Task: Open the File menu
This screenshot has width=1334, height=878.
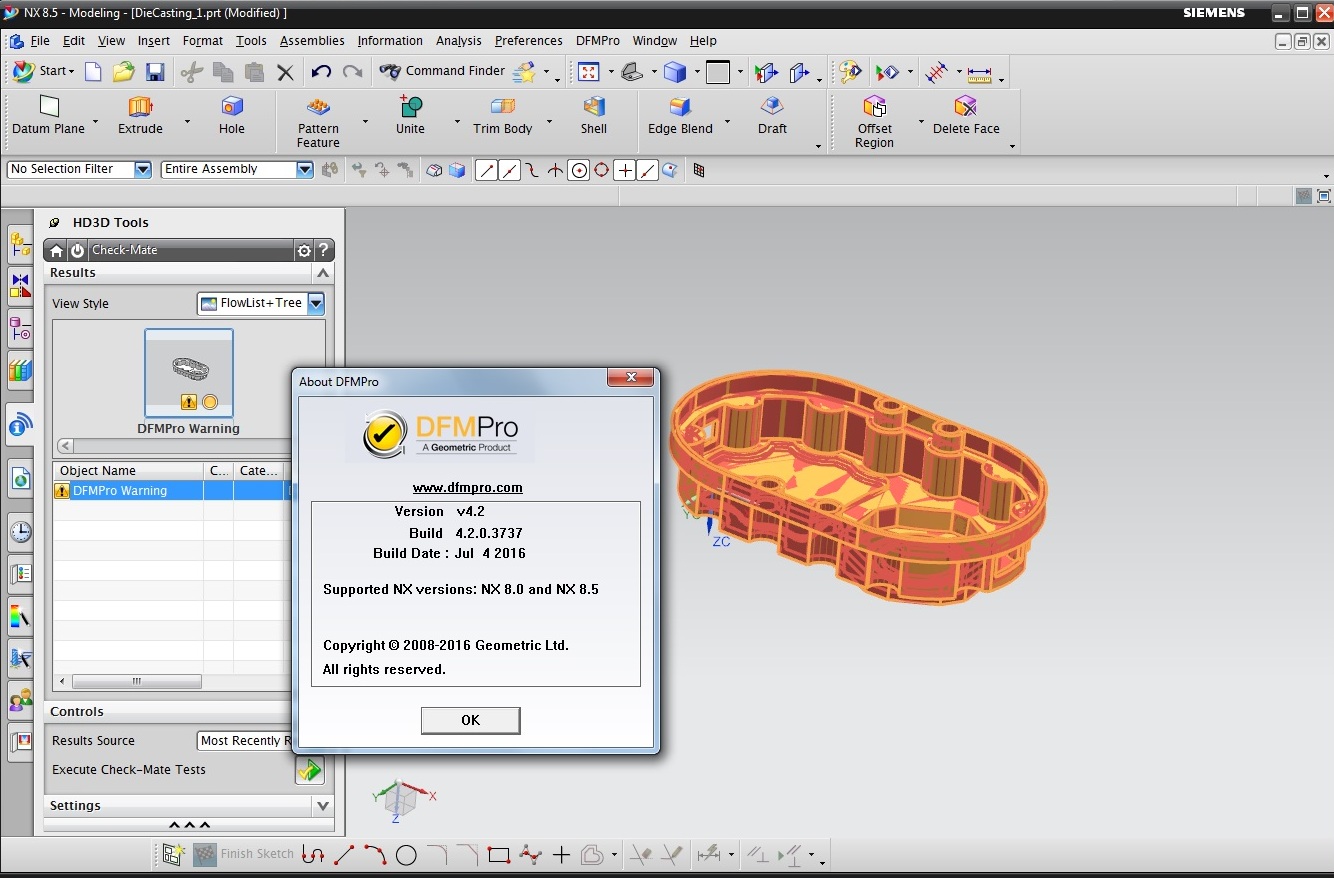Action: [x=40, y=41]
